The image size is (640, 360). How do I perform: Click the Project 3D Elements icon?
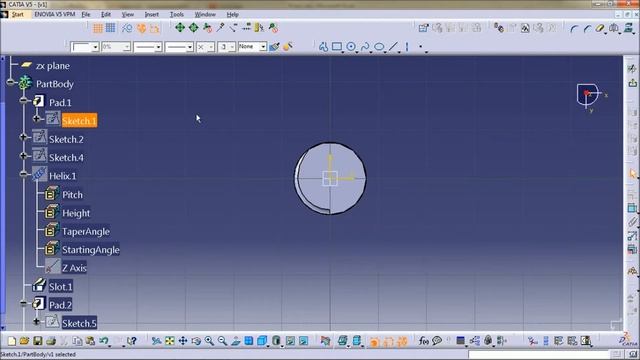tap(629, 28)
